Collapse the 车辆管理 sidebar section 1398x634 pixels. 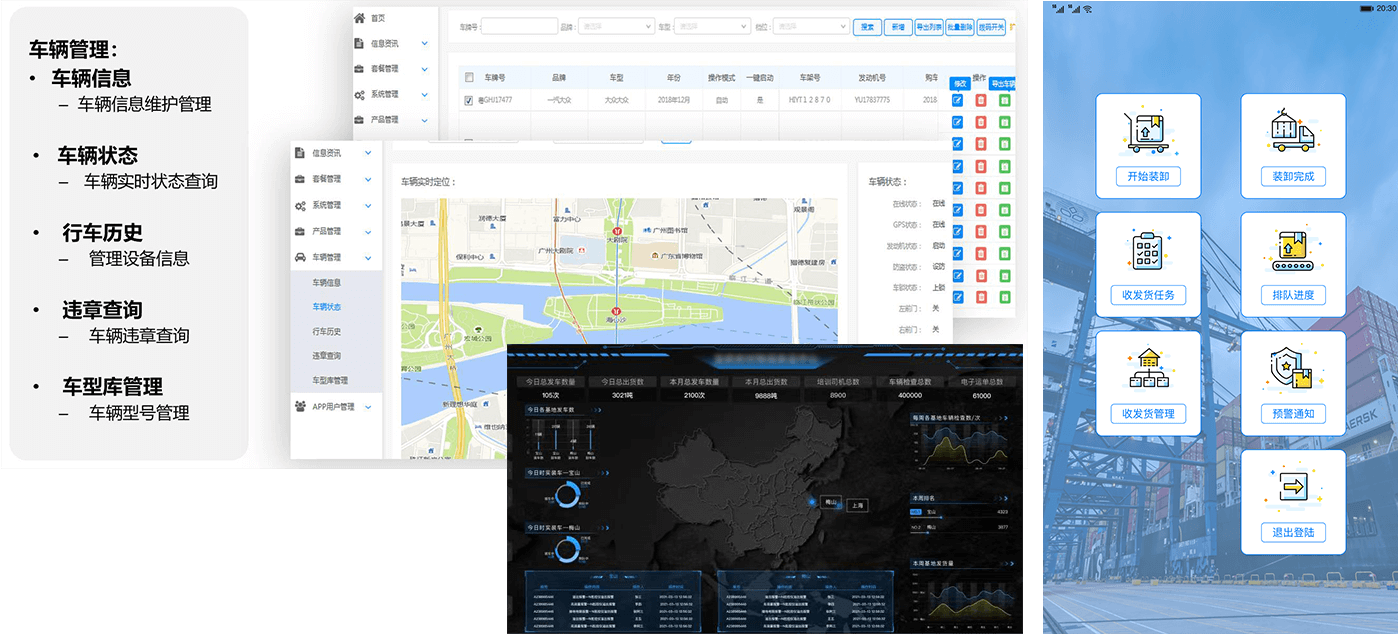pyautogui.click(x=336, y=257)
